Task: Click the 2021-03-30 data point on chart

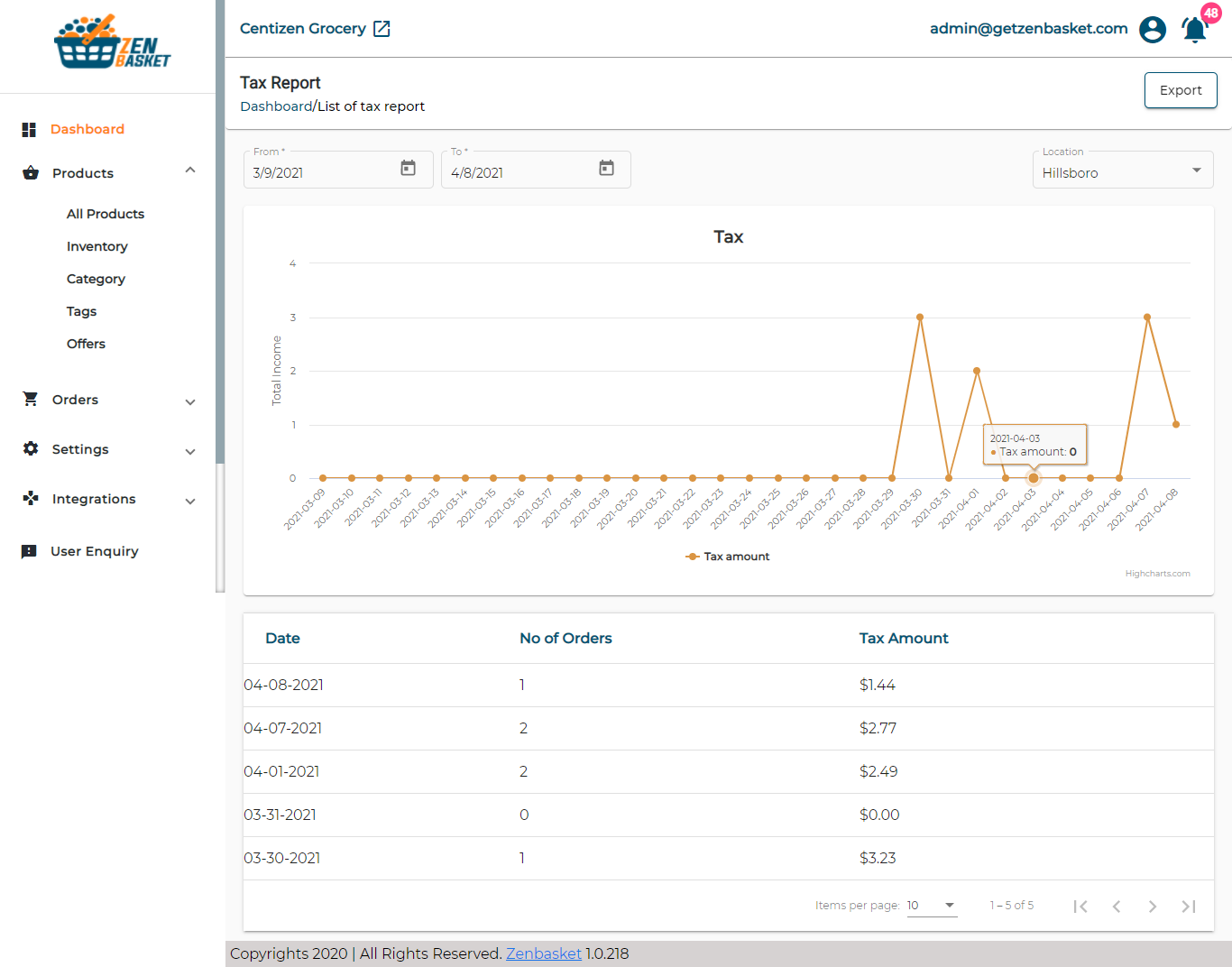Action: coord(920,318)
